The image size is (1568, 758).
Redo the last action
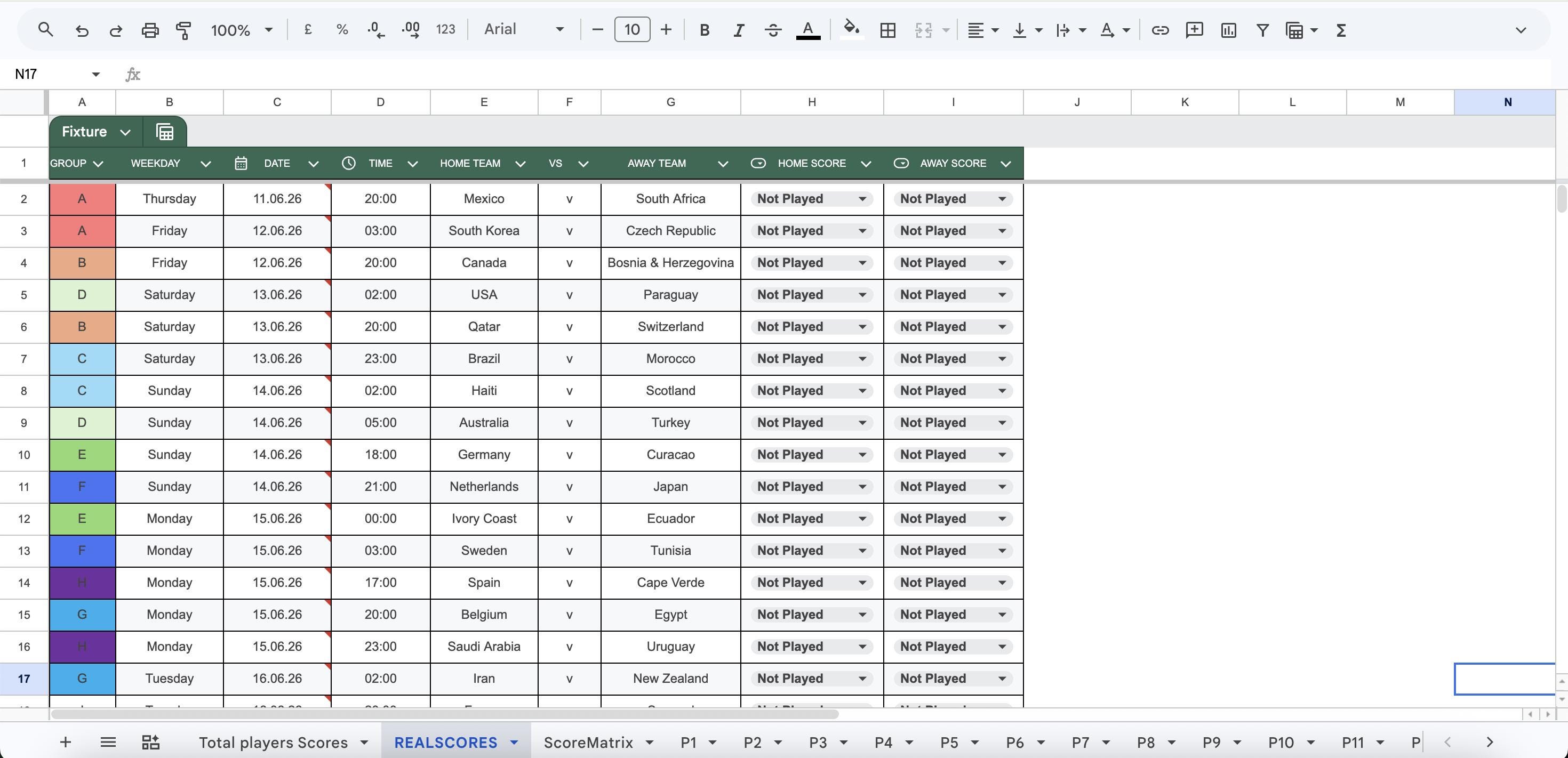[116, 30]
